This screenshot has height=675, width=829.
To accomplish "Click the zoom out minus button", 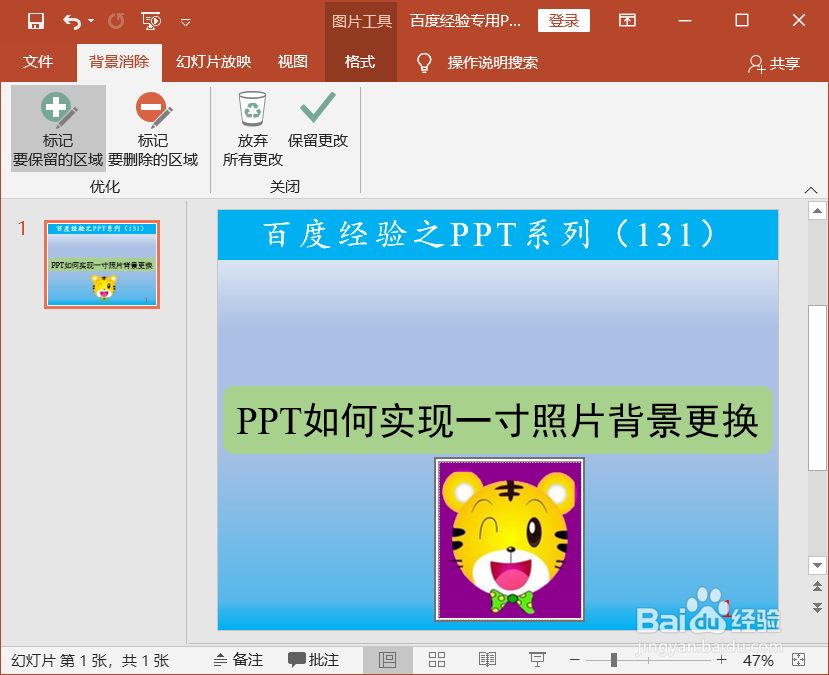I will click(x=575, y=660).
